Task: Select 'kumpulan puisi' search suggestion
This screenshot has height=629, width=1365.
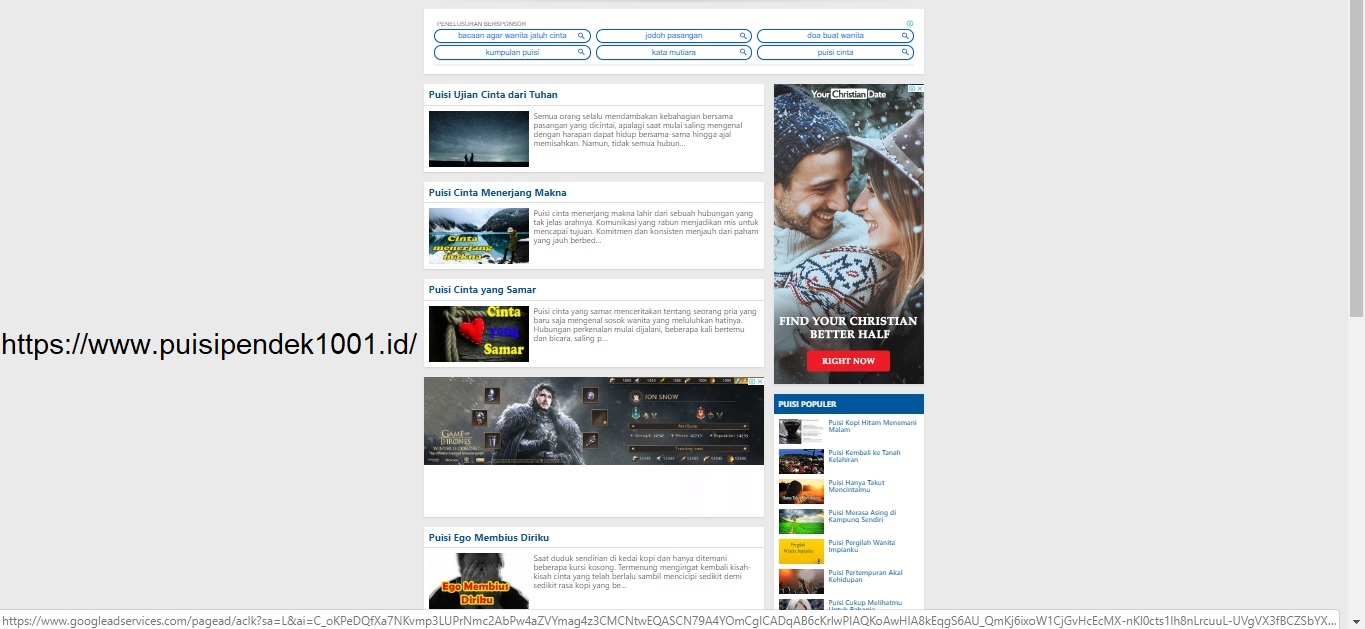Action: pyautogui.click(x=512, y=52)
